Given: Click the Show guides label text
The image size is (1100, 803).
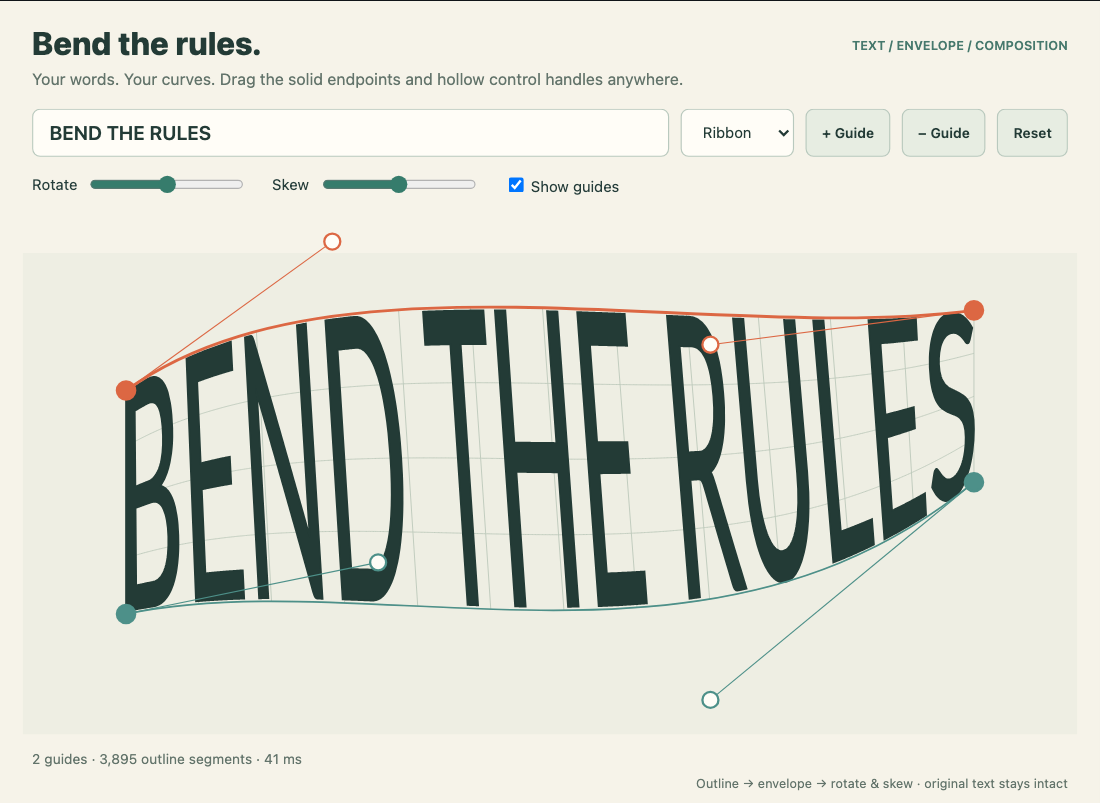Looking at the screenshot, I should pyautogui.click(x=575, y=187).
